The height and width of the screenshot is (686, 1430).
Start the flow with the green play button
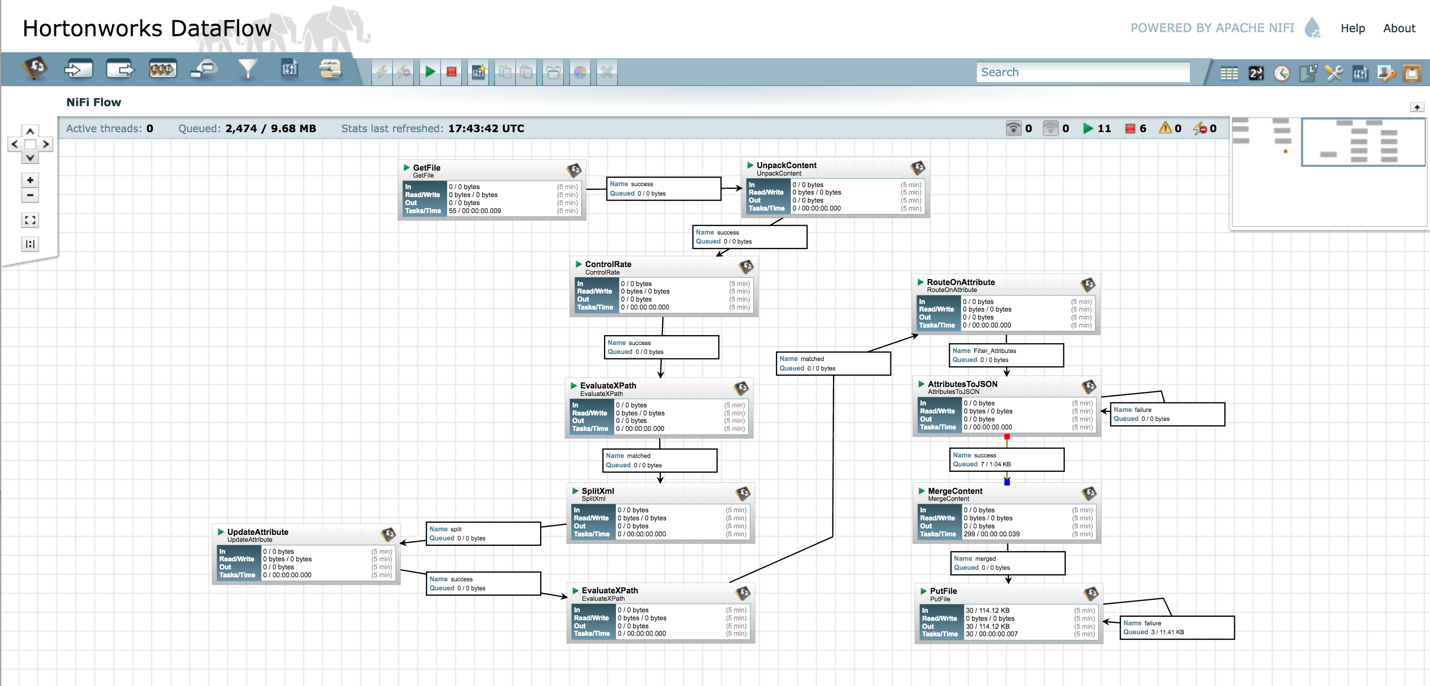pos(430,71)
